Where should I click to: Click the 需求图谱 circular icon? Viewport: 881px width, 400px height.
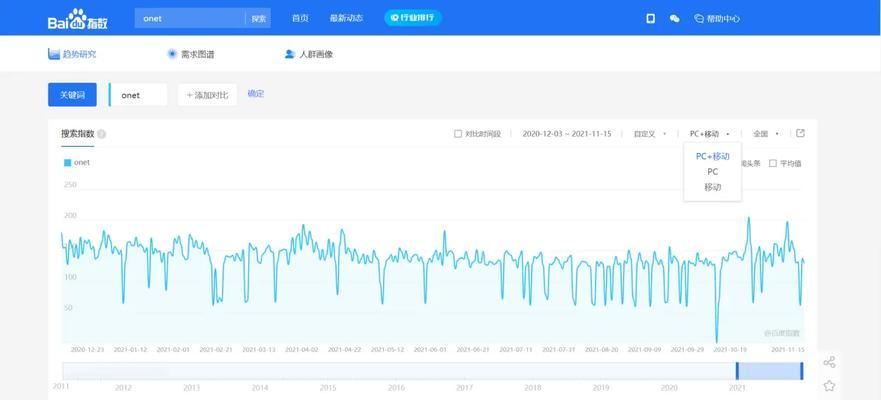pos(172,54)
